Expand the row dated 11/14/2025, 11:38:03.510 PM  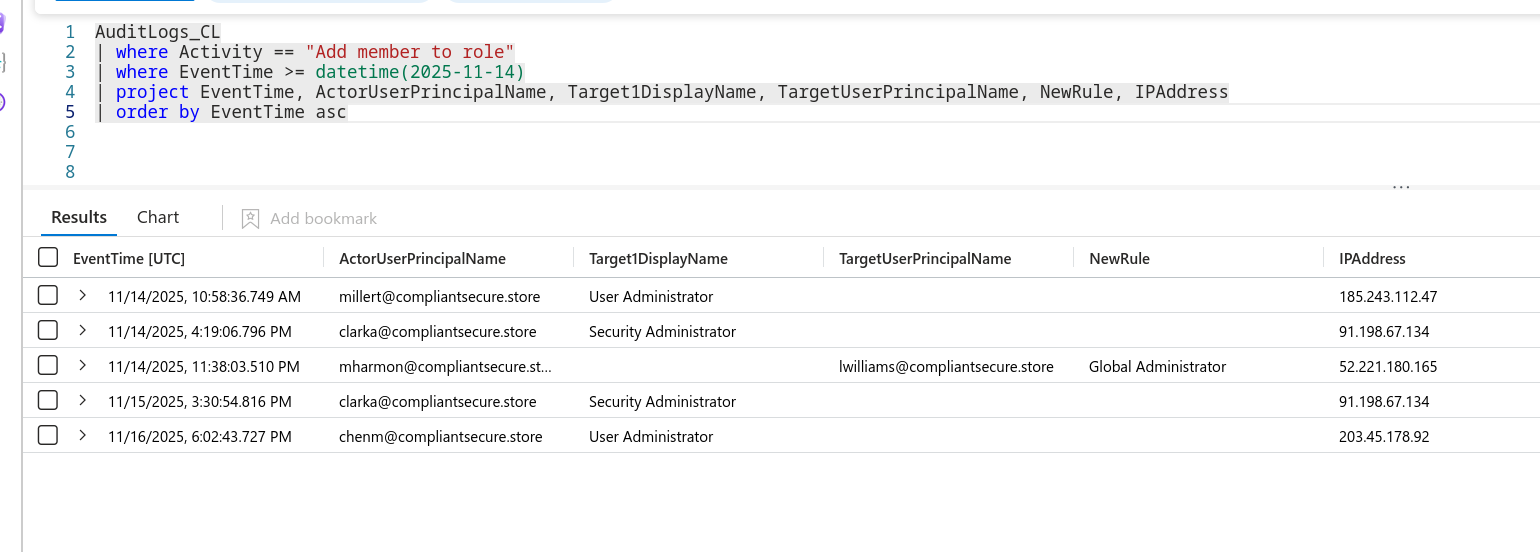pos(83,366)
